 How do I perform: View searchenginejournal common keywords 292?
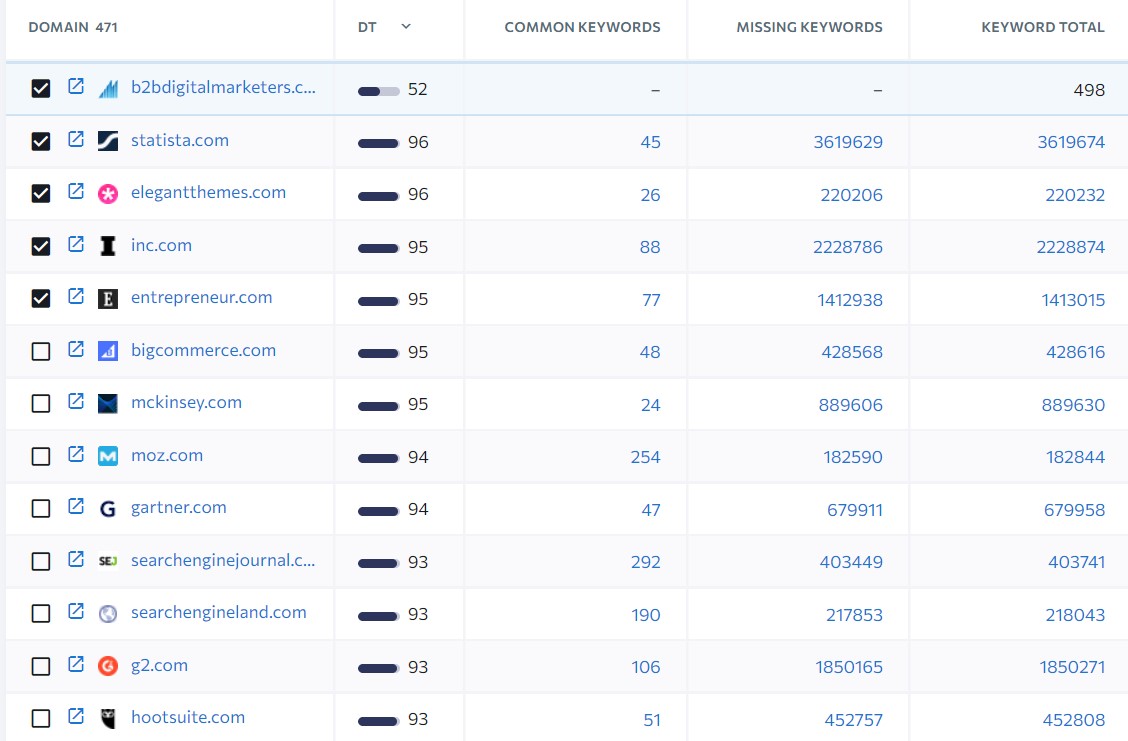[x=645, y=563]
